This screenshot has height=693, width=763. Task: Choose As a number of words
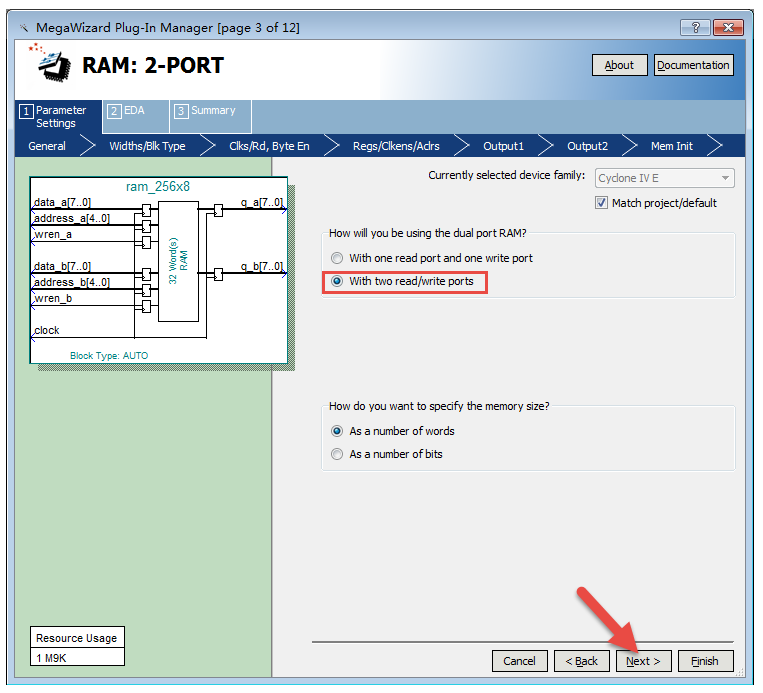[393, 431]
